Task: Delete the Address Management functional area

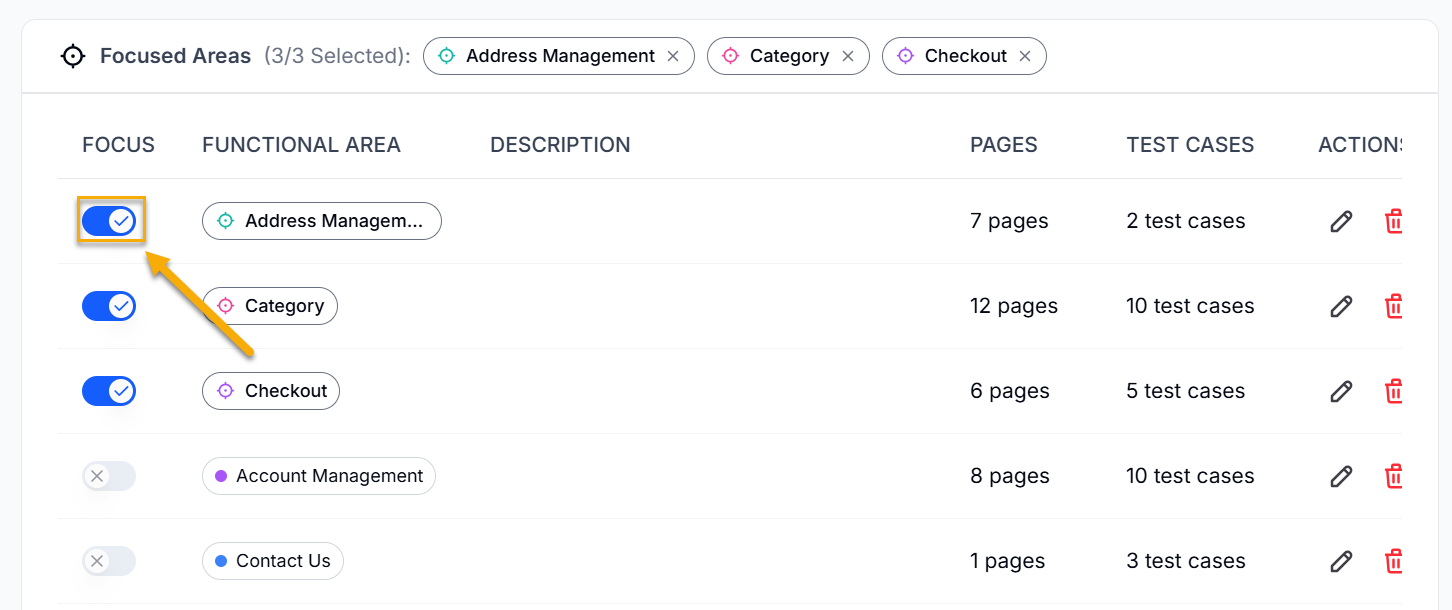Action: pos(1393,221)
